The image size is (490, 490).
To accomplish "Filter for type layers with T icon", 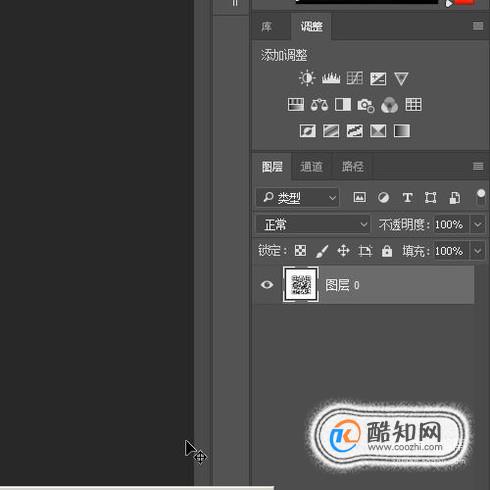I will (x=407, y=198).
